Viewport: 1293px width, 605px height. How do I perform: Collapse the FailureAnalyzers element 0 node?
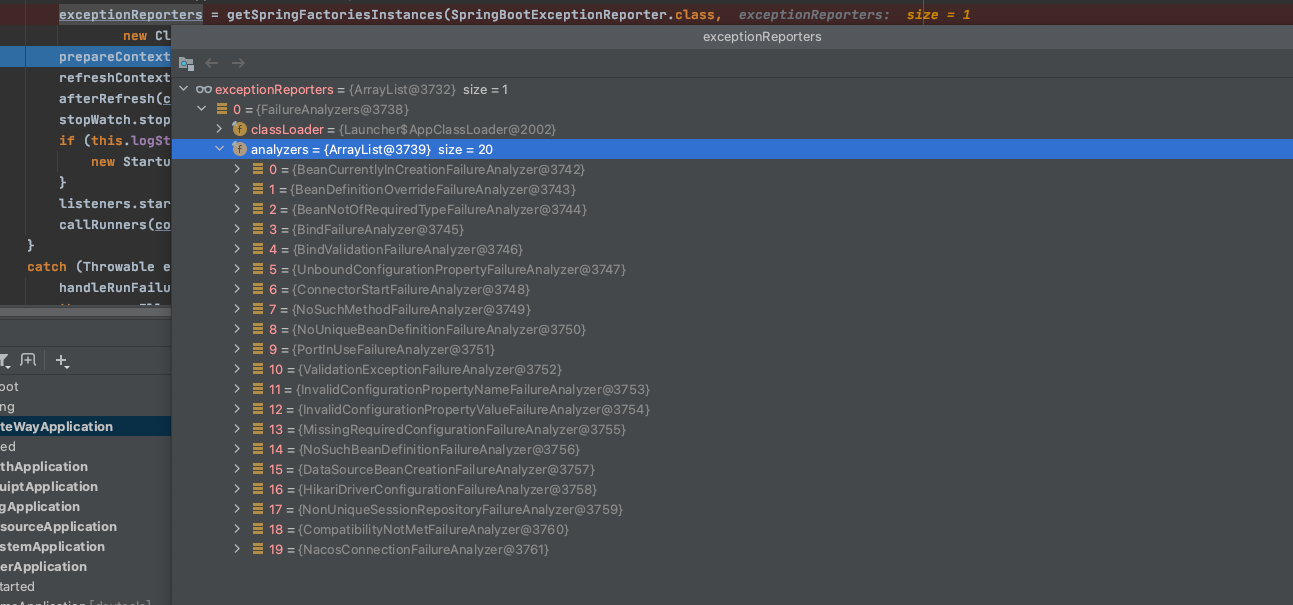[x=201, y=109]
